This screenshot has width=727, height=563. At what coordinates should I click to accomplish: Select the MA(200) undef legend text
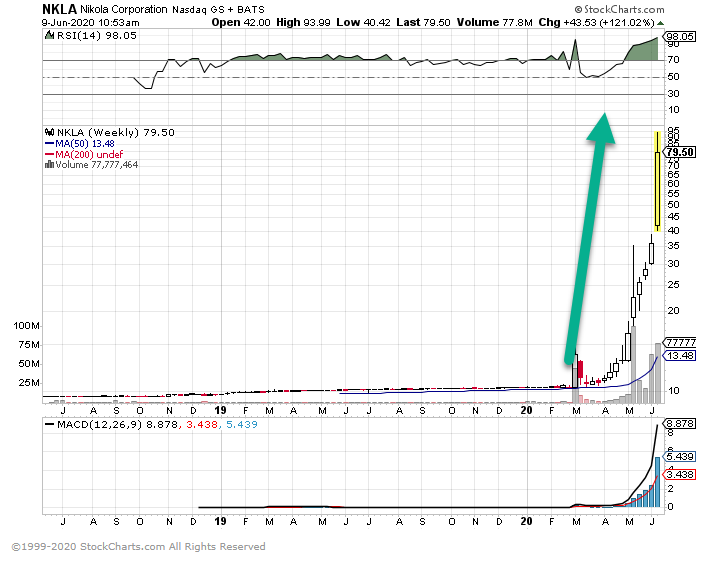pos(89,154)
